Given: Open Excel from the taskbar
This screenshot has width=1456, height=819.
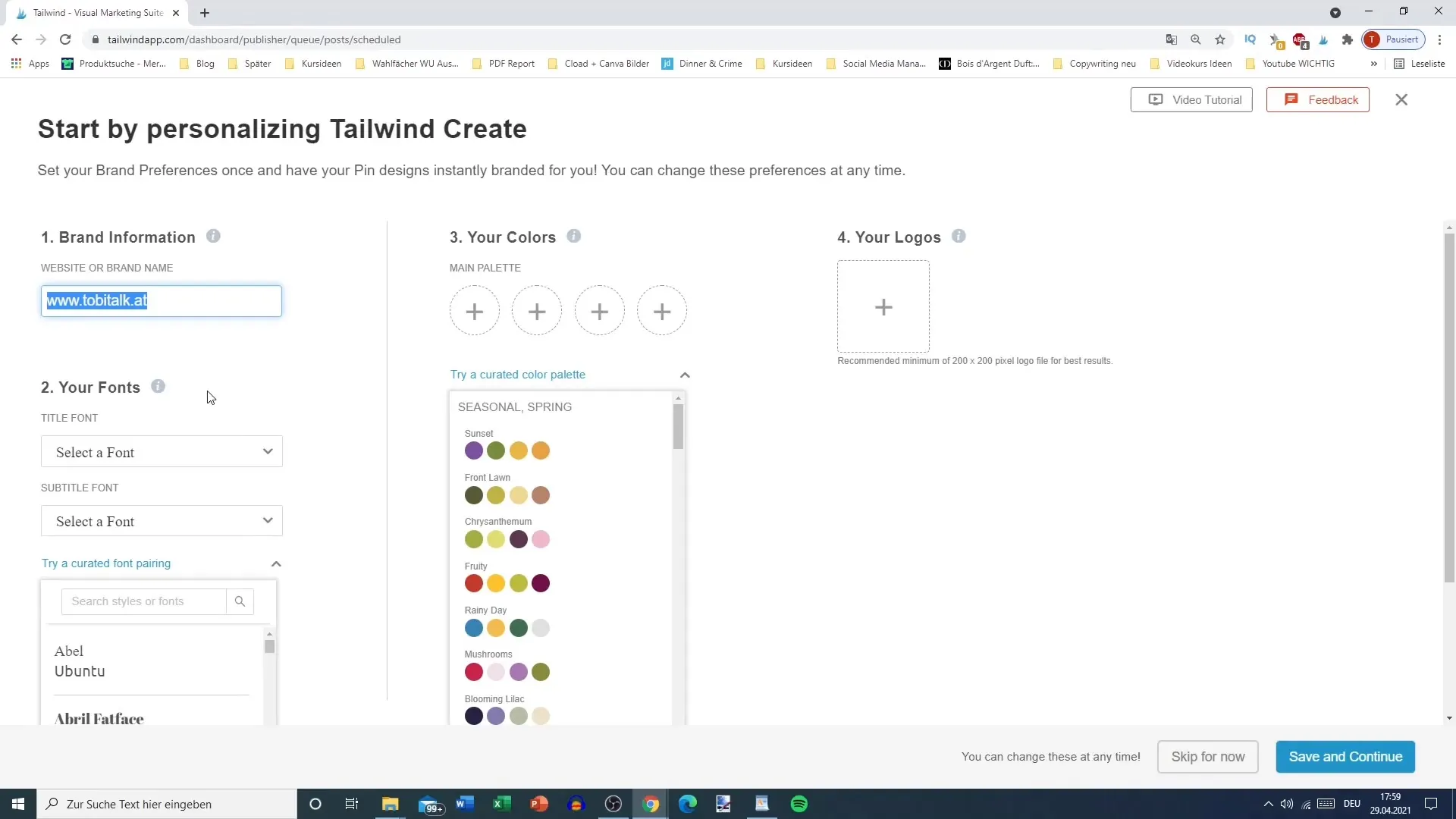Looking at the screenshot, I should click(501, 804).
